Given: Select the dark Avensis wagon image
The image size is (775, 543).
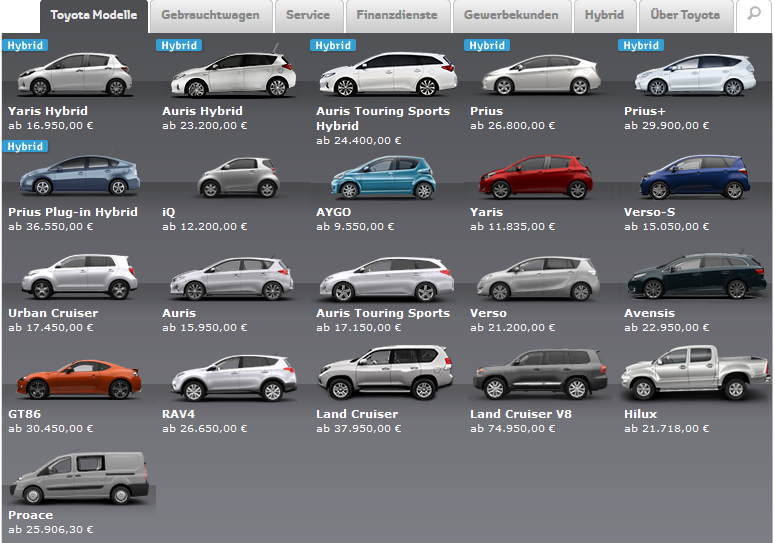Looking at the screenshot, I should click(697, 276).
